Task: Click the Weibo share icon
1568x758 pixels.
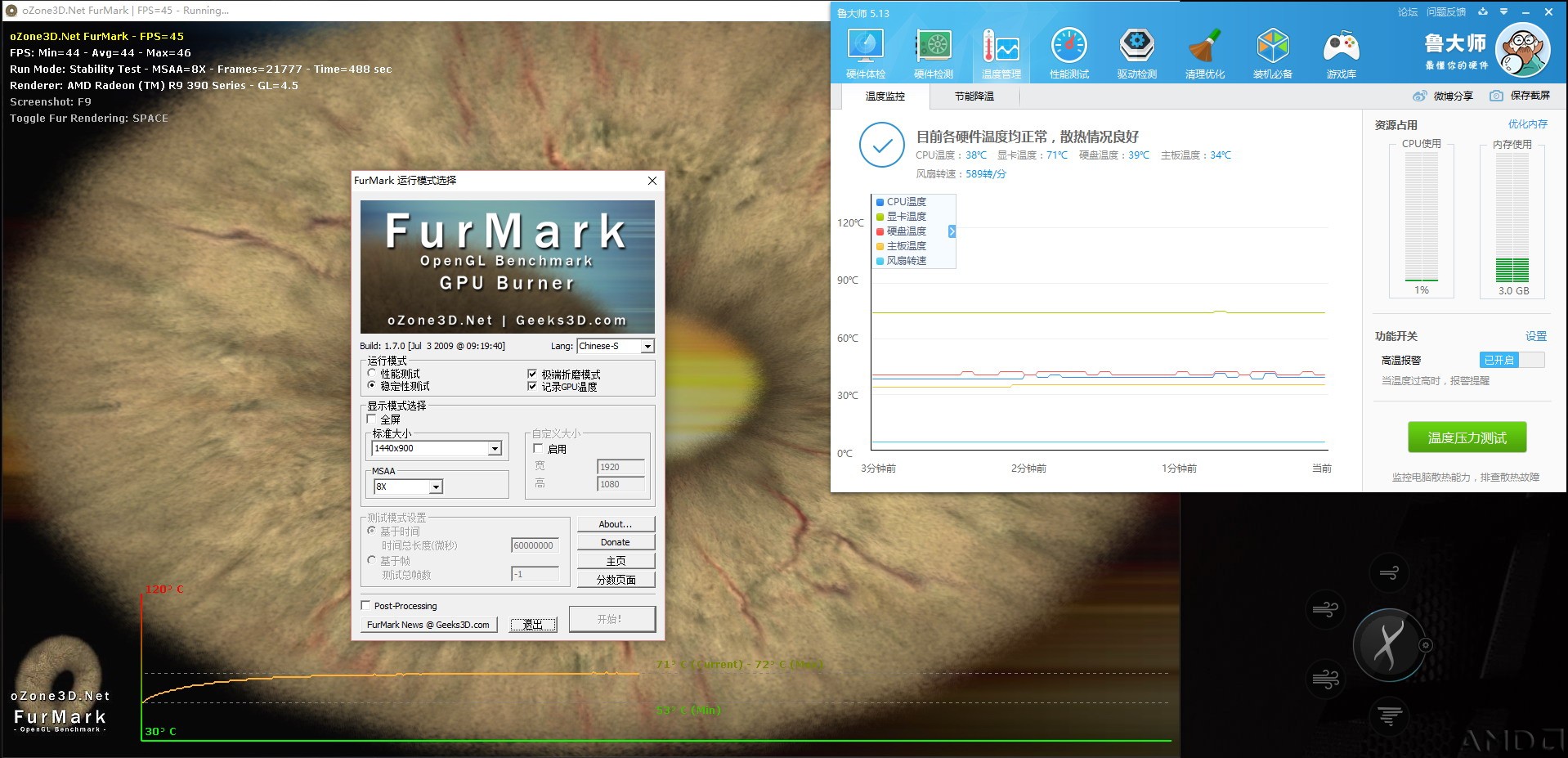Action: click(x=1420, y=96)
